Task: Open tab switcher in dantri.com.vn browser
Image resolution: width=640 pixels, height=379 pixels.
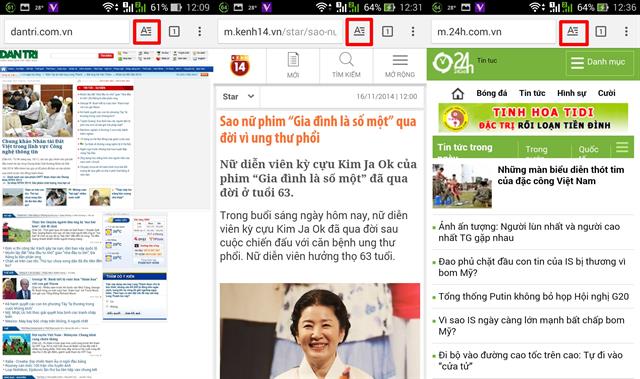Action: [174, 31]
